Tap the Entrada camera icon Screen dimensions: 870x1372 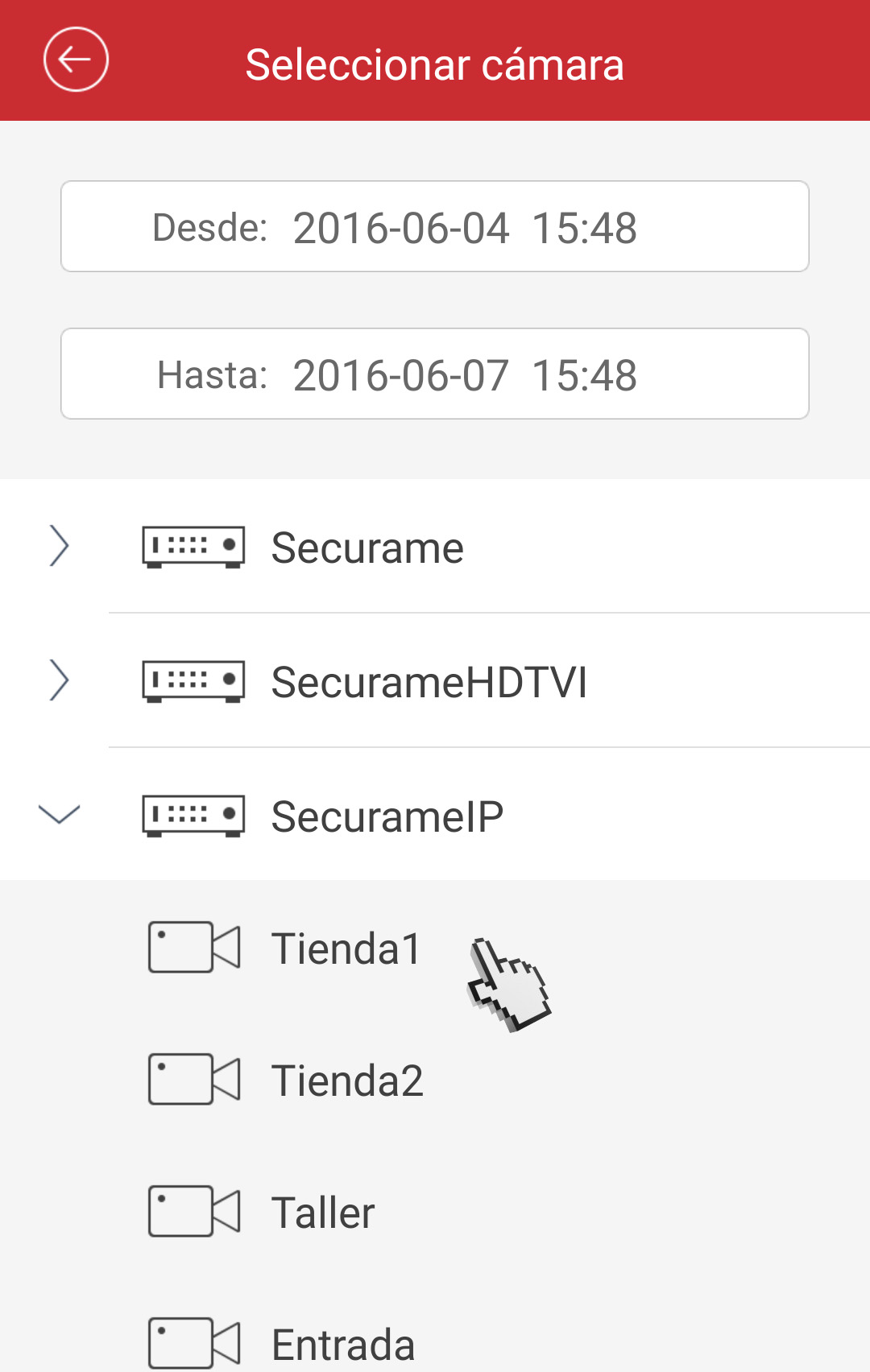click(x=194, y=1343)
